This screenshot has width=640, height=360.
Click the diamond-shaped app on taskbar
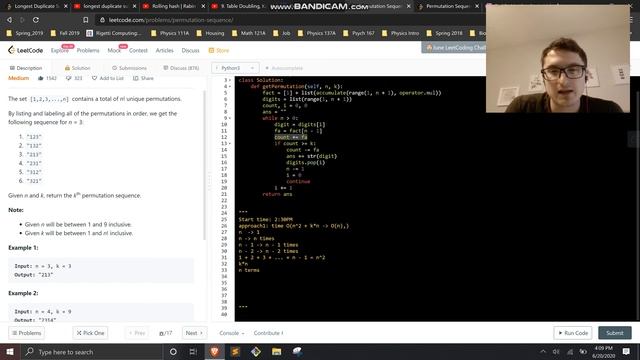(x=256, y=351)
